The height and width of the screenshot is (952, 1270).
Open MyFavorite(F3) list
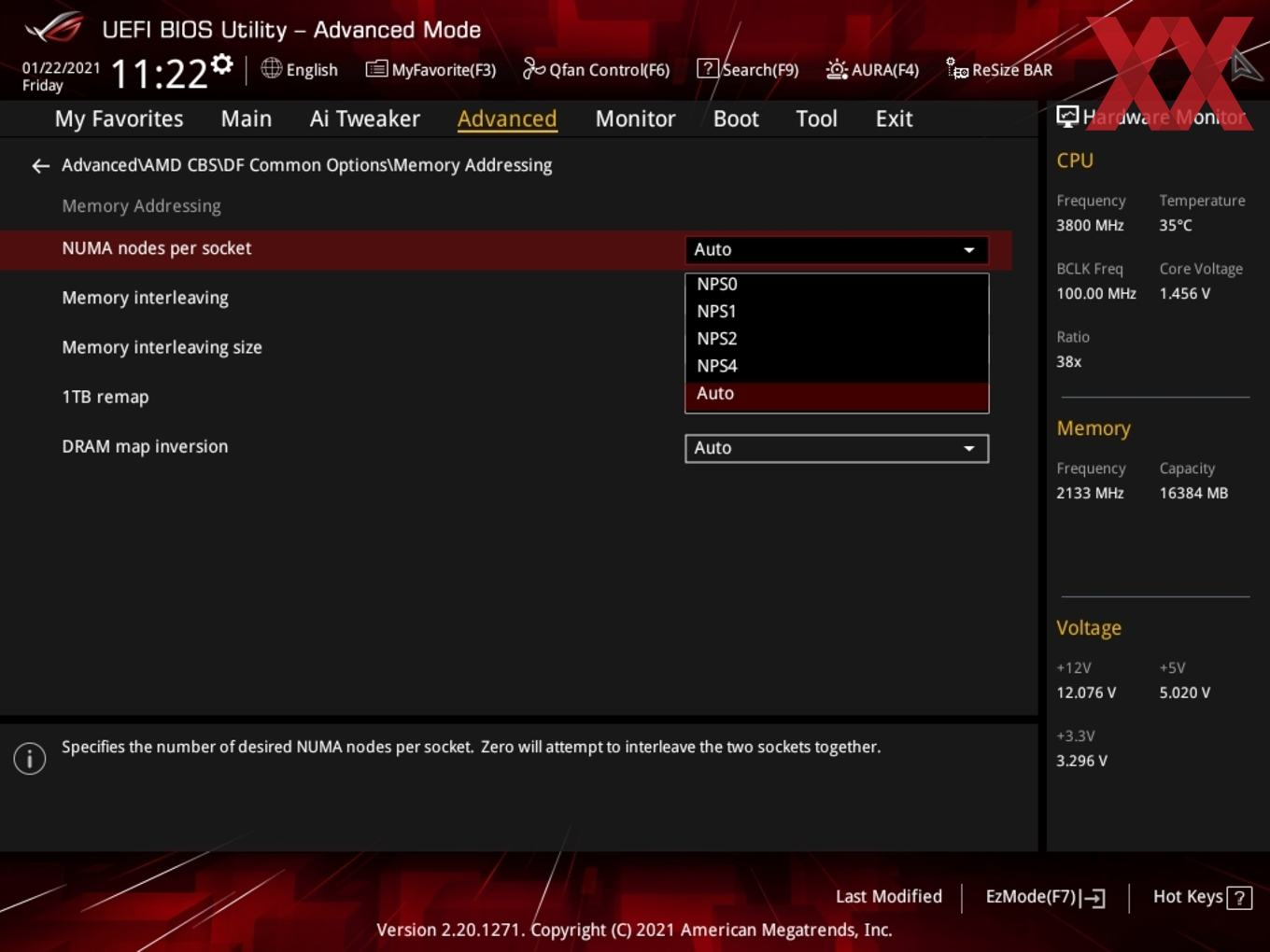click(430, 69)
